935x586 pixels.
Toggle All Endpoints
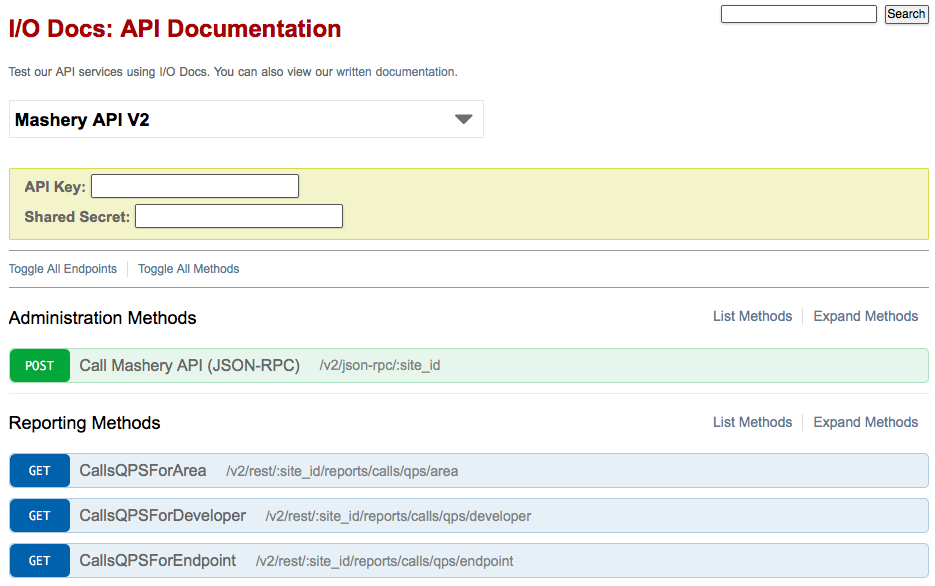click(63, 269)
